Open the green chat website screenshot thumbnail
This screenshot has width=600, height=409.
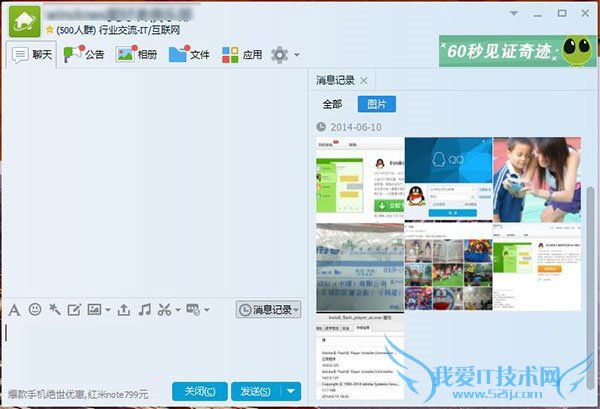(x=360, y=180)
